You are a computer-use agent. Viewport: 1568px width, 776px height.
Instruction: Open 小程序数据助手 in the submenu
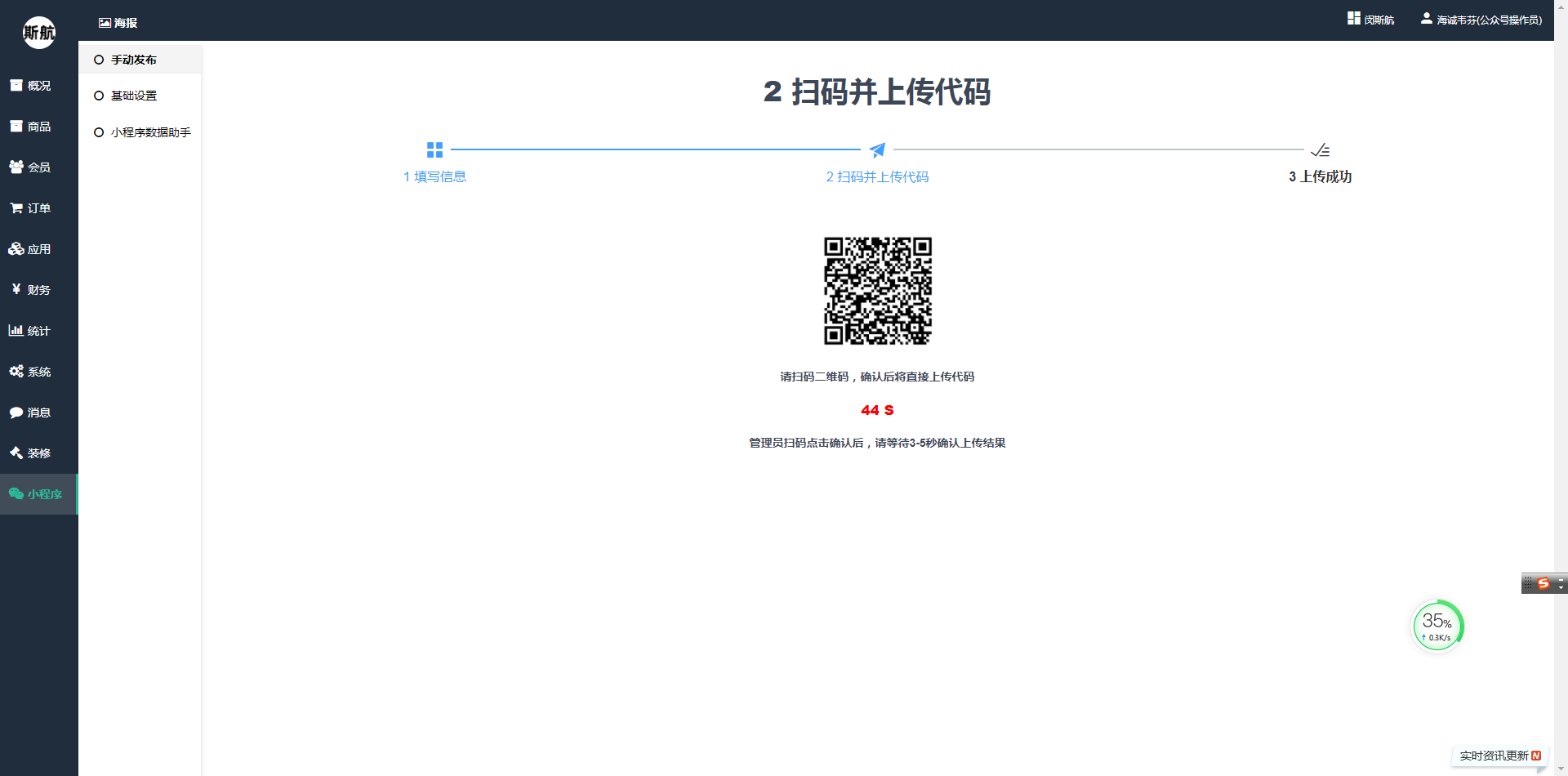click(x=140, y=132)
